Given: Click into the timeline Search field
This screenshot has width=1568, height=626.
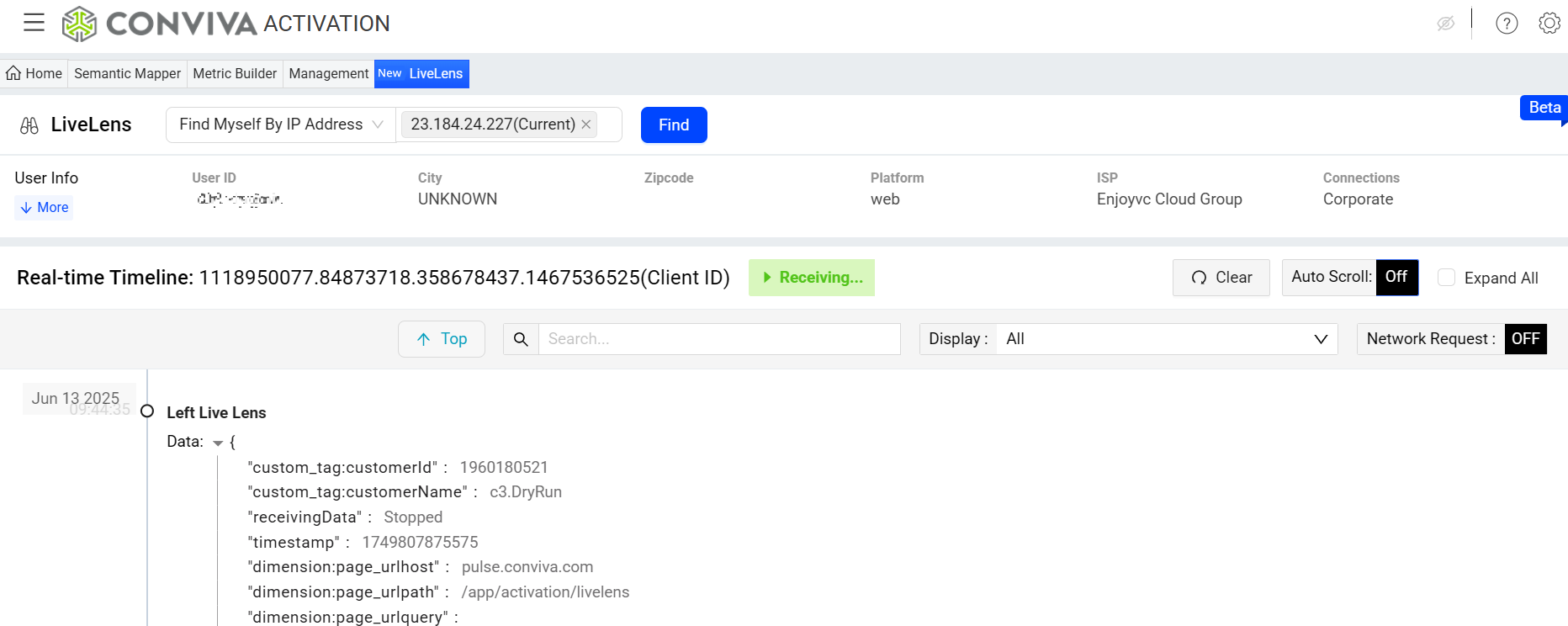Looking at the screenshot, I should tap(718, 339).
